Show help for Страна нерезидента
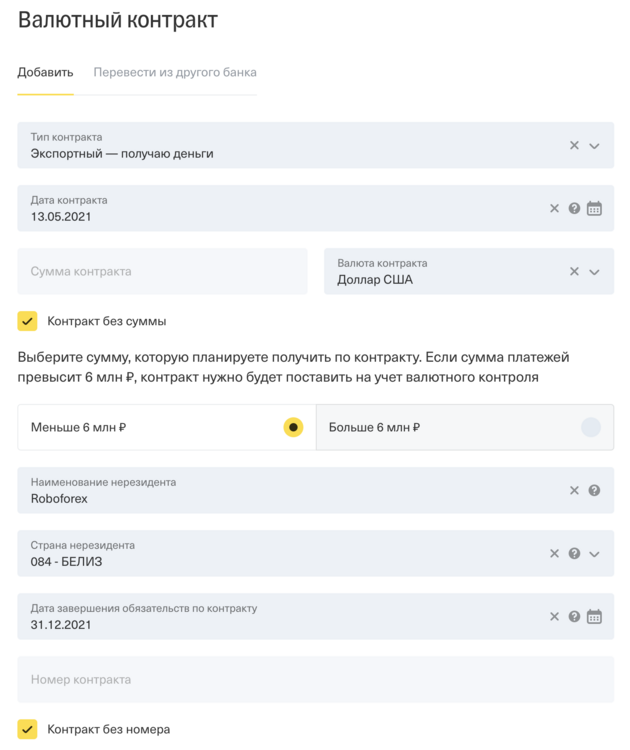 (x=574, y=553)
